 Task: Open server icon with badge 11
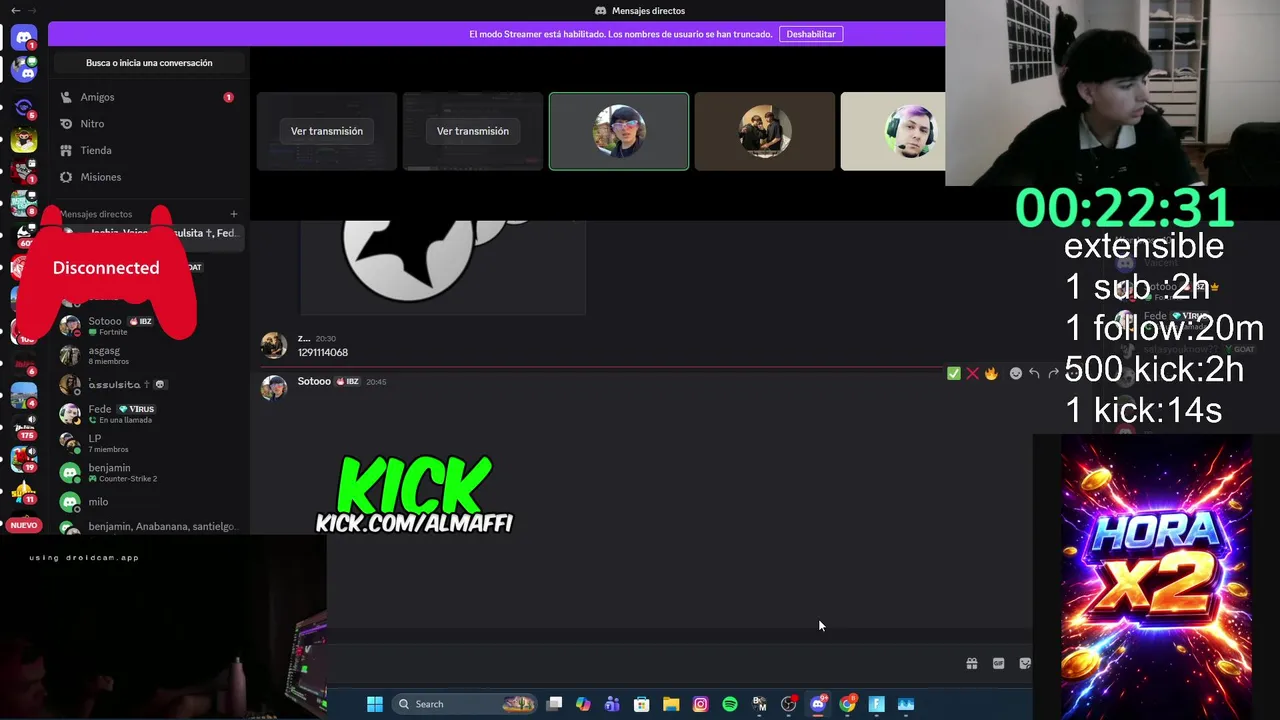click(x=24, y=491)
